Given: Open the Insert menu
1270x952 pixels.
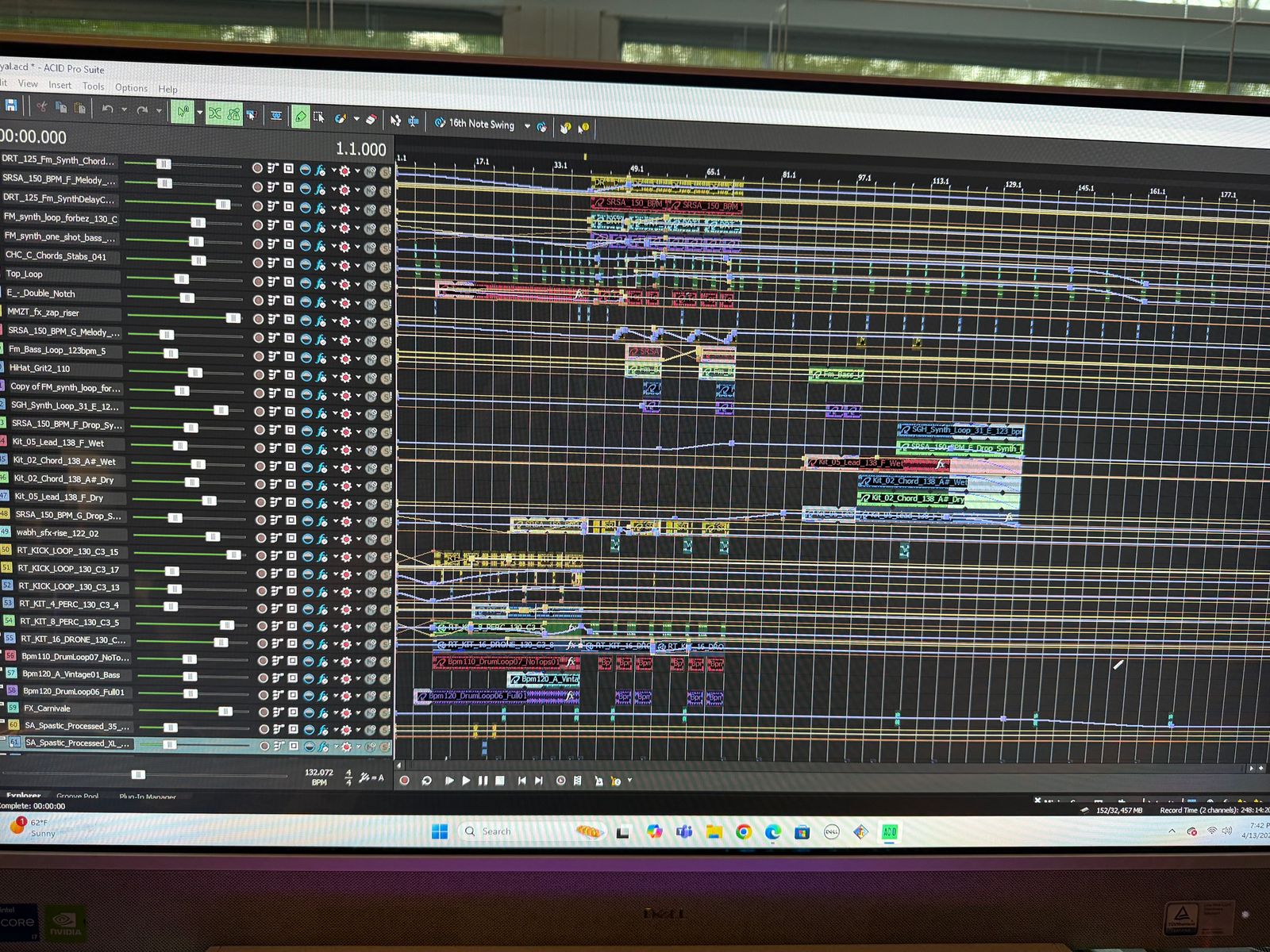Looking at the screenshot, I should click(x=60, y=85).
